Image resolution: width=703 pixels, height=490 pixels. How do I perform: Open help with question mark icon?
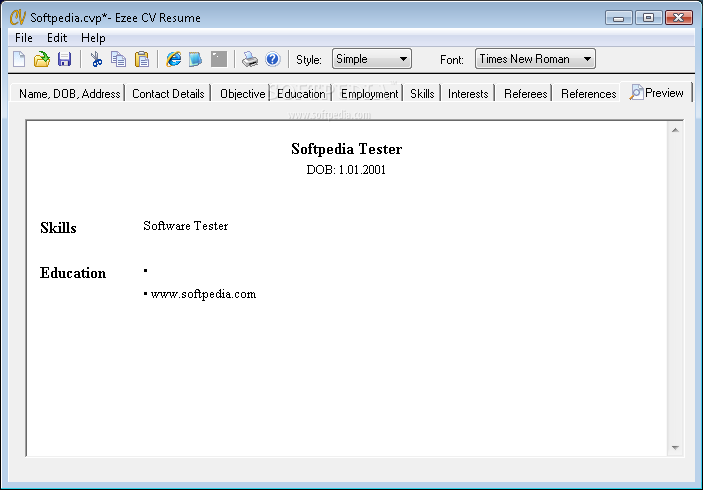click(x=273, y=59)
